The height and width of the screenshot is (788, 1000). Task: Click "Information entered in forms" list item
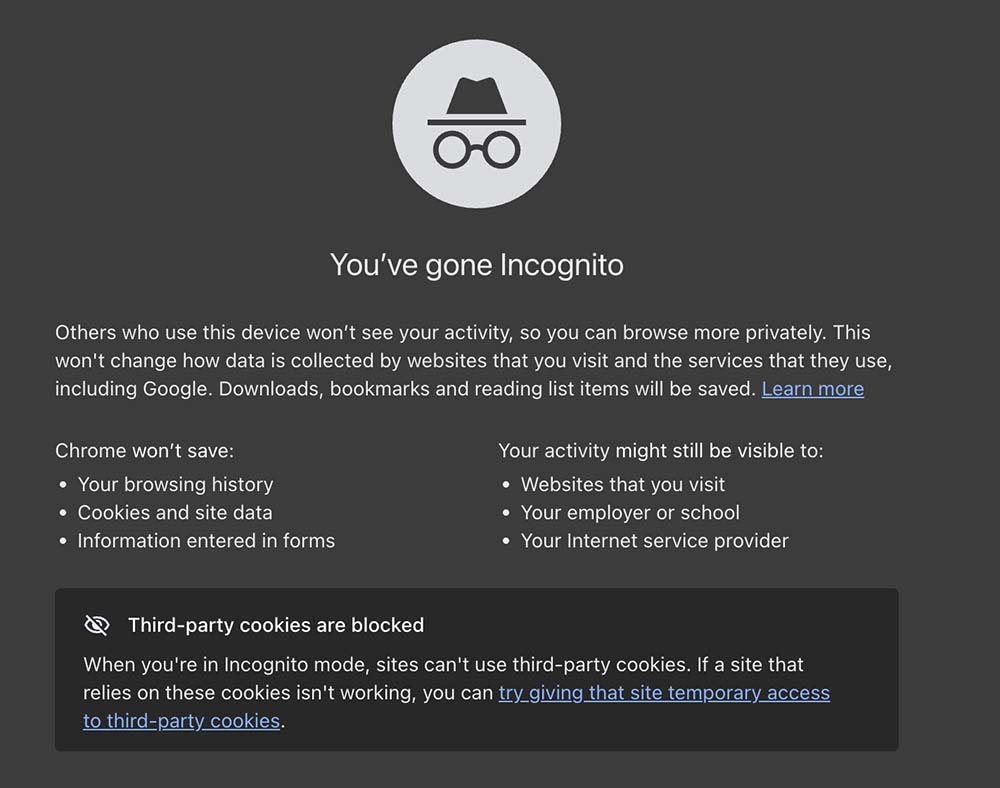tap(206, 541)
